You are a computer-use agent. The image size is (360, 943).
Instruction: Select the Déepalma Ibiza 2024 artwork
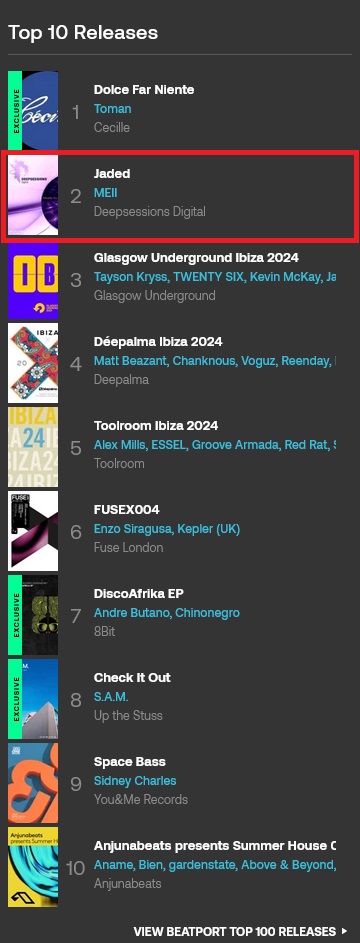(33, 362)
